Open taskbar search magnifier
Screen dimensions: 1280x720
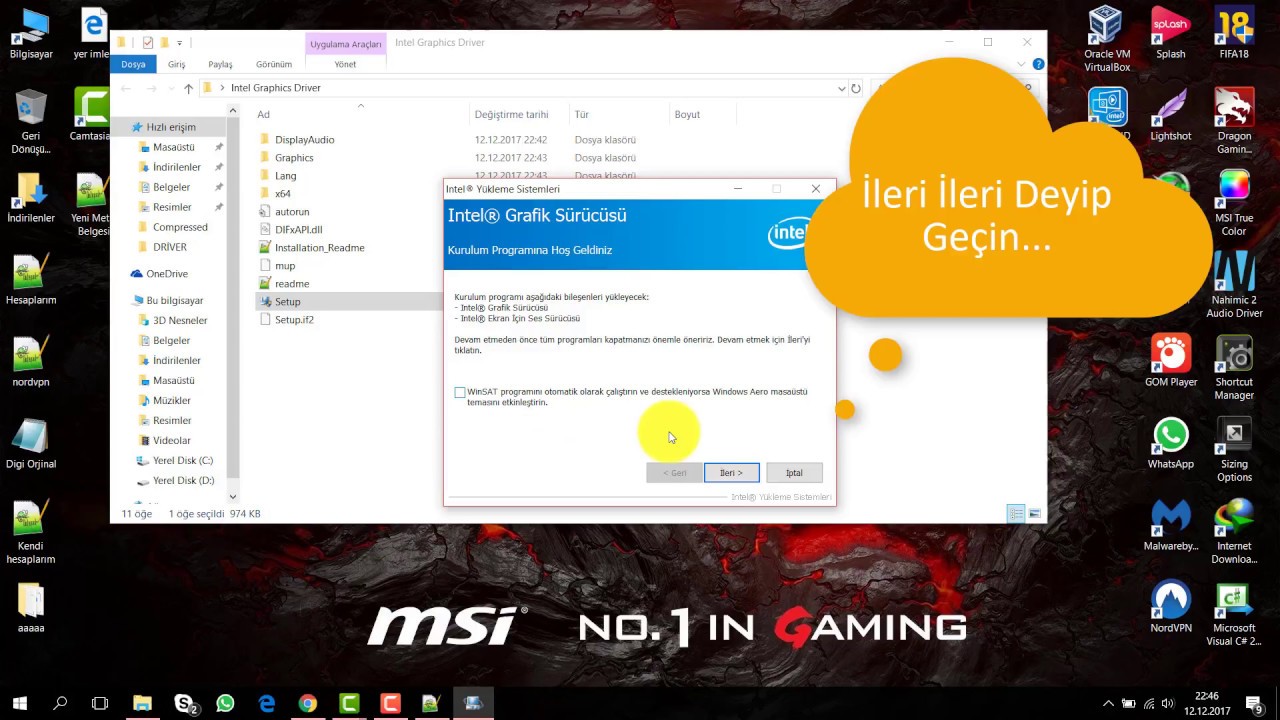(x=60, y=704)
